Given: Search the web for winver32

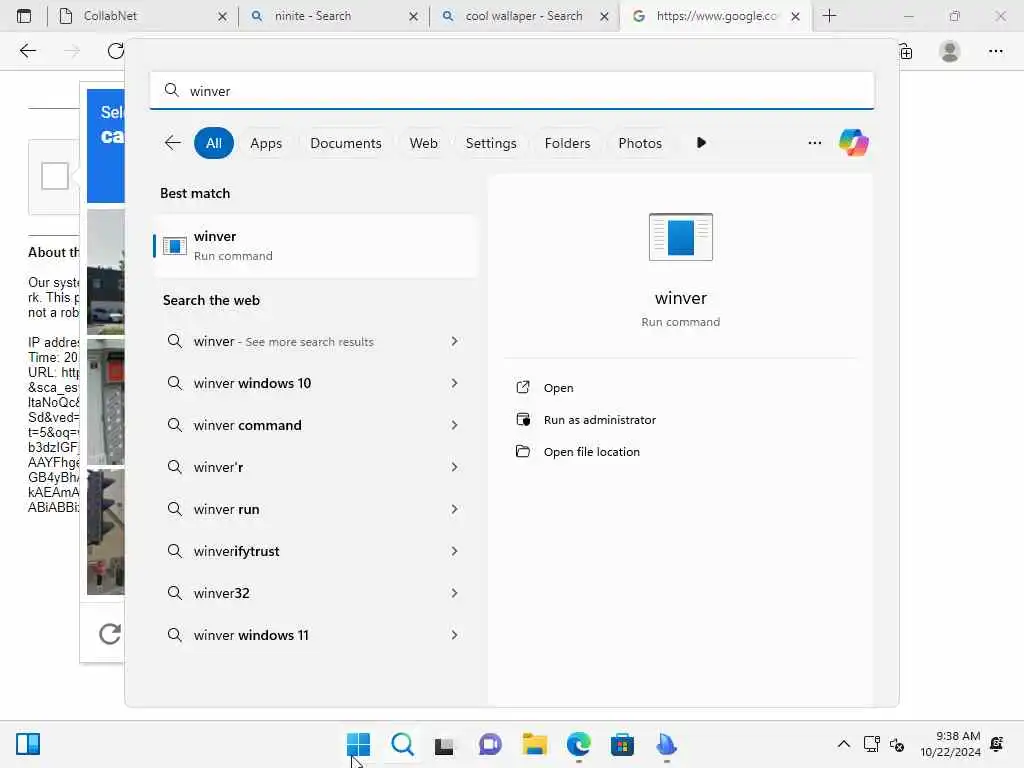Looking at the screenshot, I should click(x=316, y=592).
